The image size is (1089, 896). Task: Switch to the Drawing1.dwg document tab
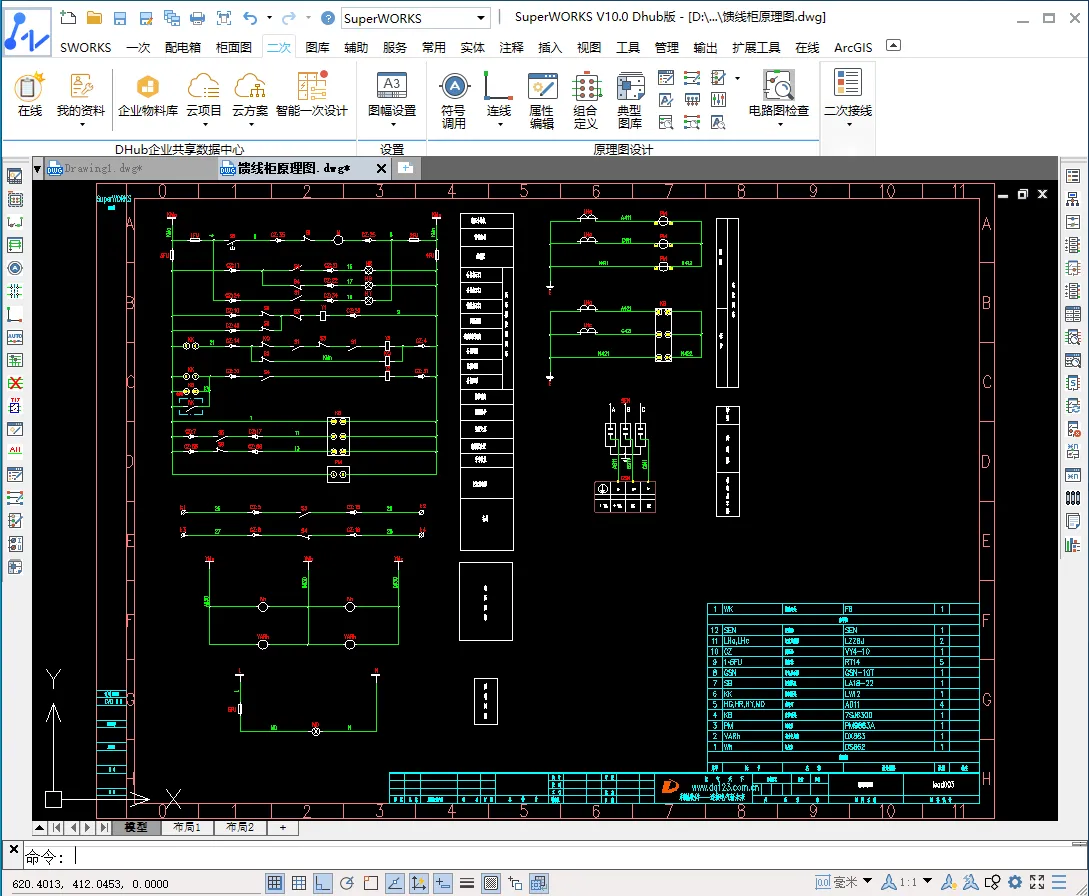[x=102, y=168]
